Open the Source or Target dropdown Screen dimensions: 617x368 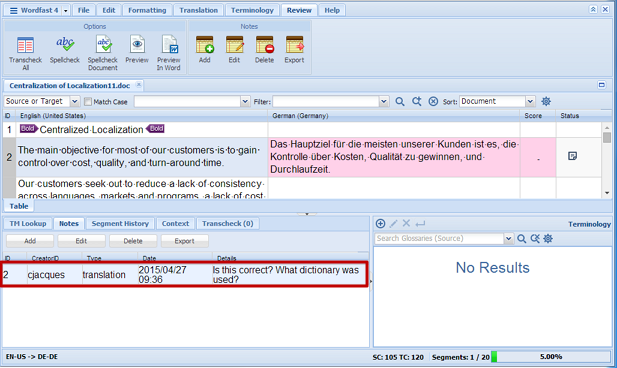tap(74, 102)
